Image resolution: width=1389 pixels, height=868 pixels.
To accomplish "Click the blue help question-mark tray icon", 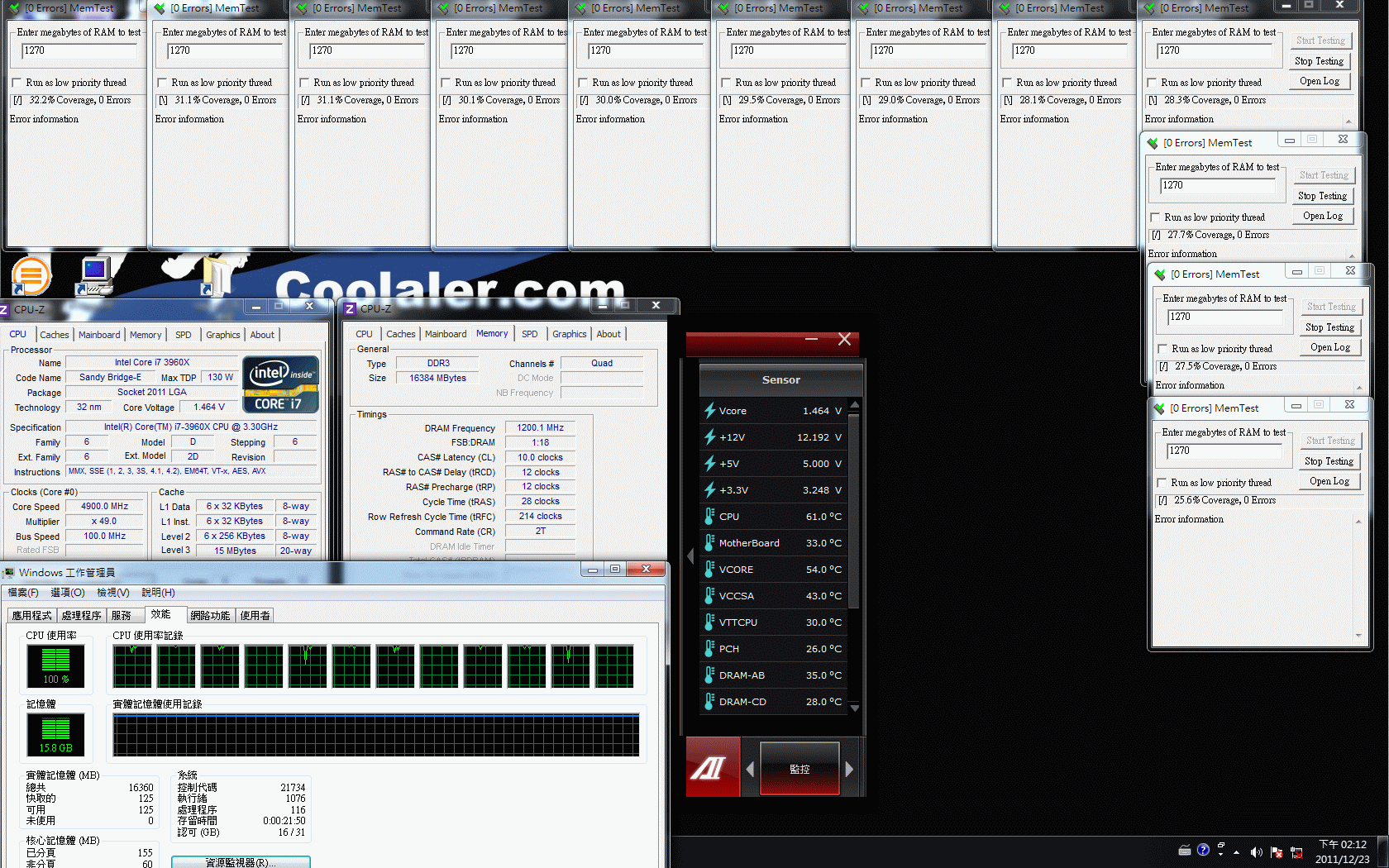I will coord(1203,850).
